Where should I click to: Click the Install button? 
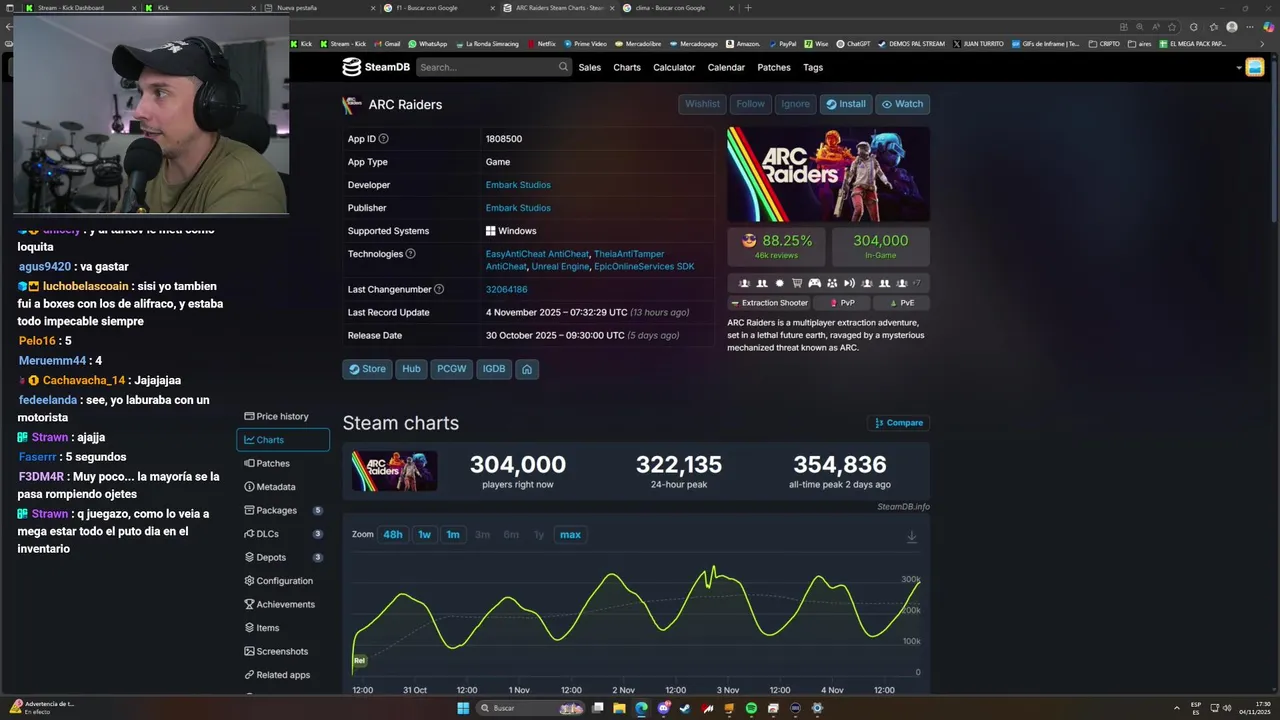(846, 104)
